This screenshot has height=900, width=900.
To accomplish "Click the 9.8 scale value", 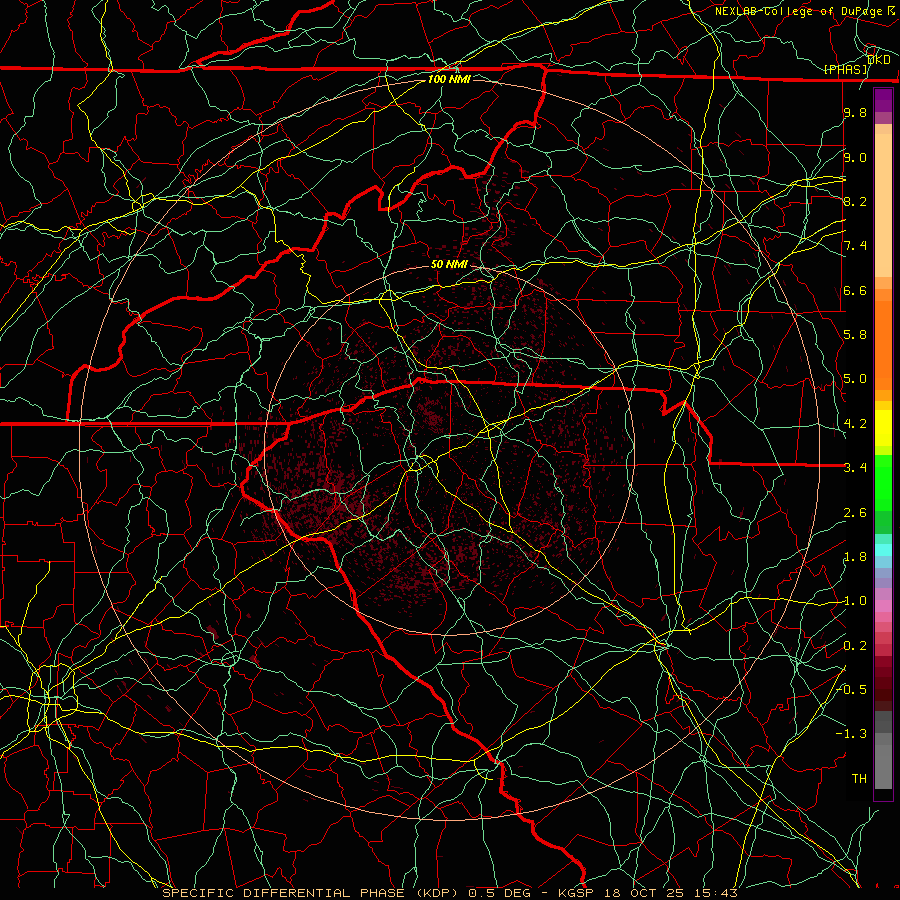I will click(855, 112).
